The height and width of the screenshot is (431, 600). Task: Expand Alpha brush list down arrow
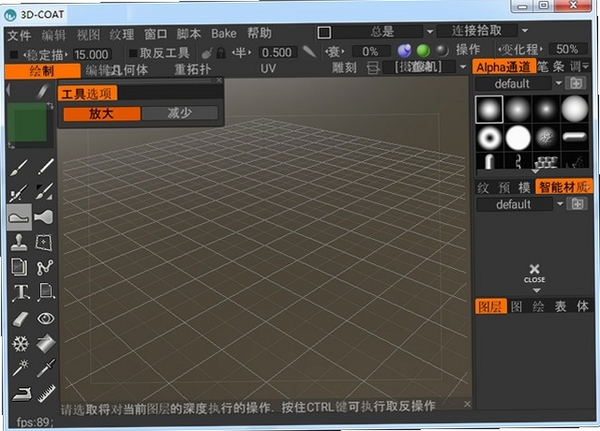pyautogui.click(x=535, y=171)
